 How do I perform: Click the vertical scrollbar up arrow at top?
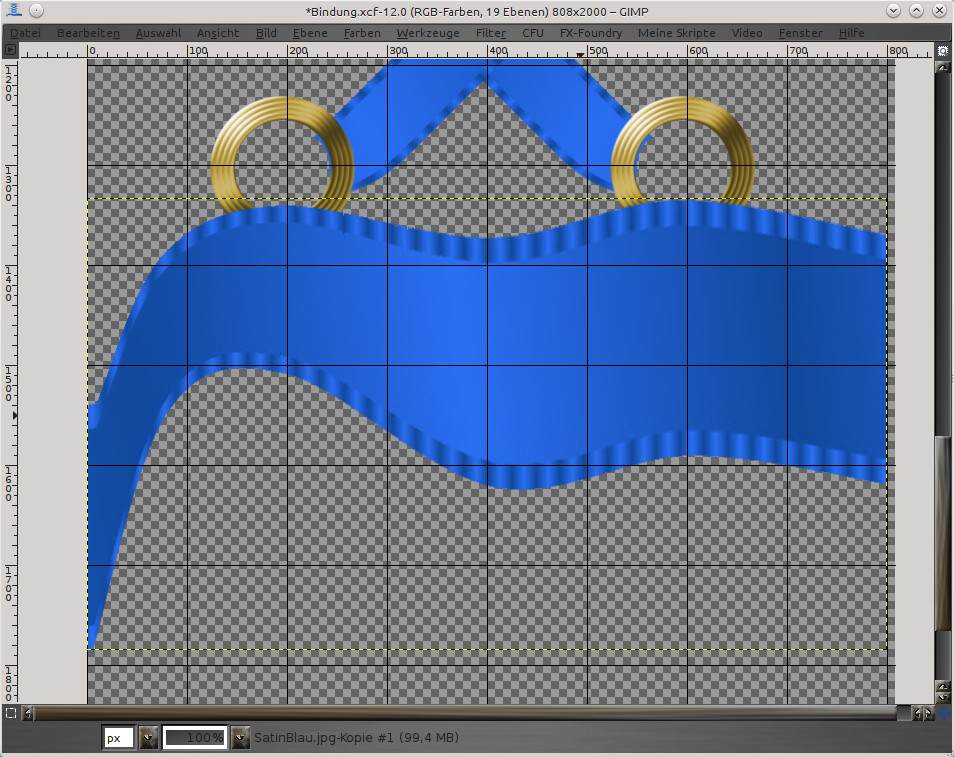coord(943,68)
